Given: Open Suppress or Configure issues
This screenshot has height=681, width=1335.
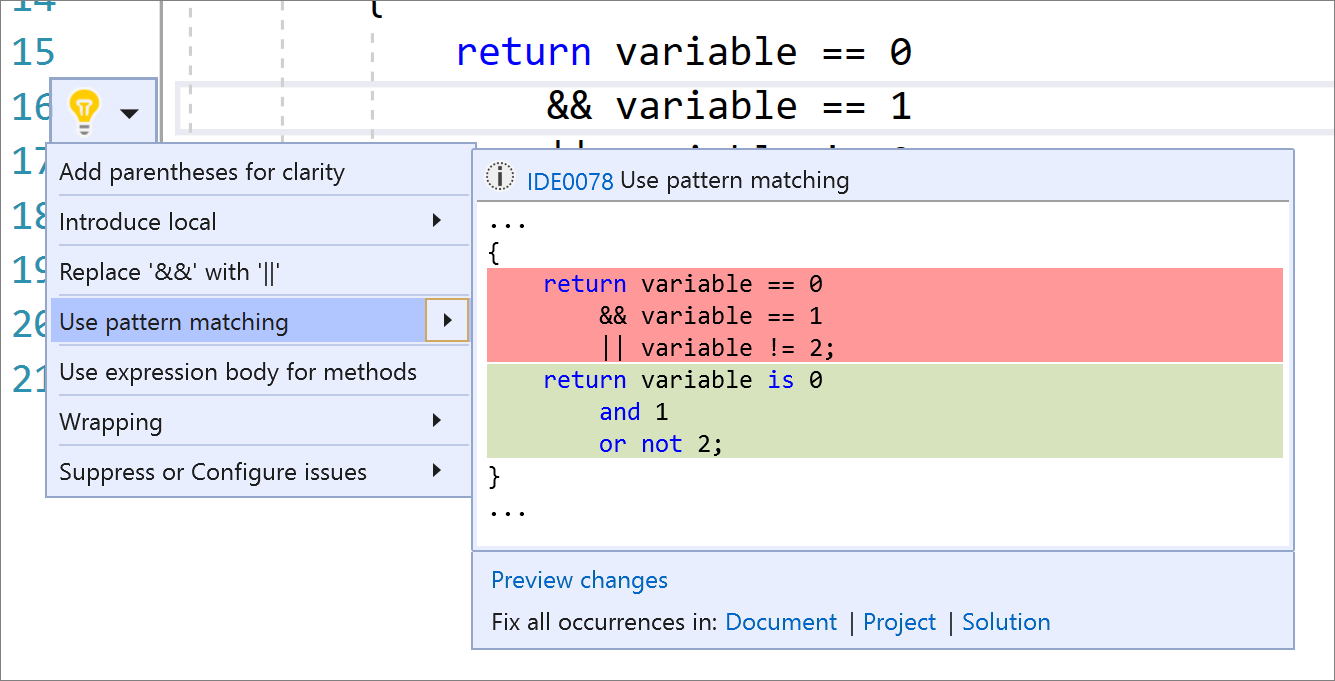Looking at the screenshot, I should (x=260, y=472).
